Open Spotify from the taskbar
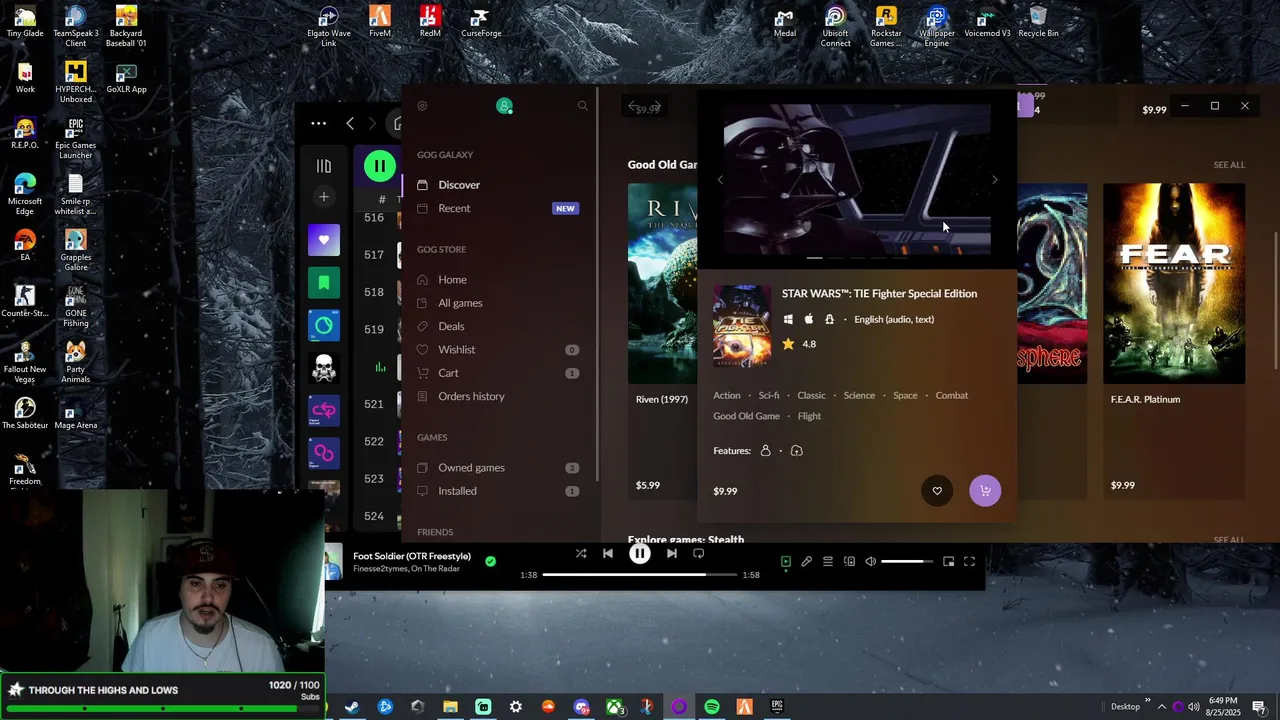This screenshot has width=1280, height=720. pos(711,707)
